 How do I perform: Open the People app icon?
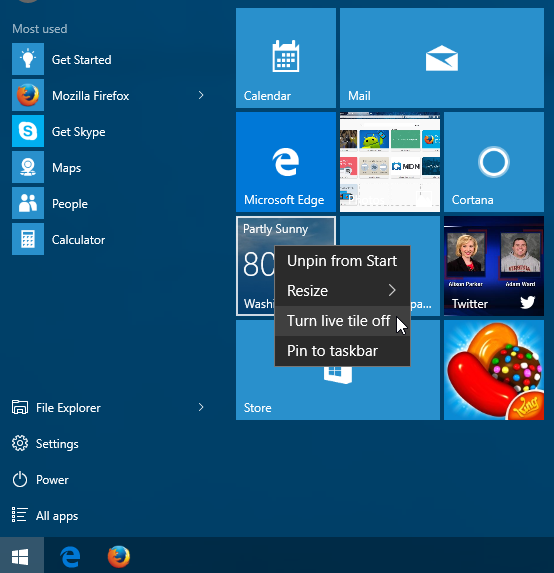pos(28,203)
